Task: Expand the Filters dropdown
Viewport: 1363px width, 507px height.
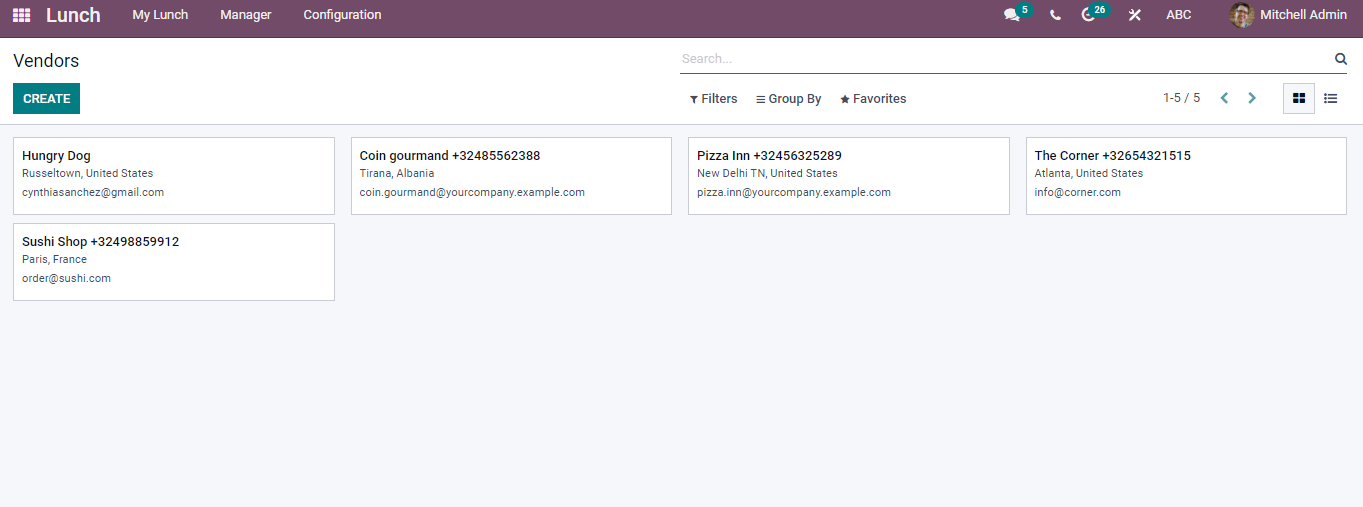Action: point(714,99)
